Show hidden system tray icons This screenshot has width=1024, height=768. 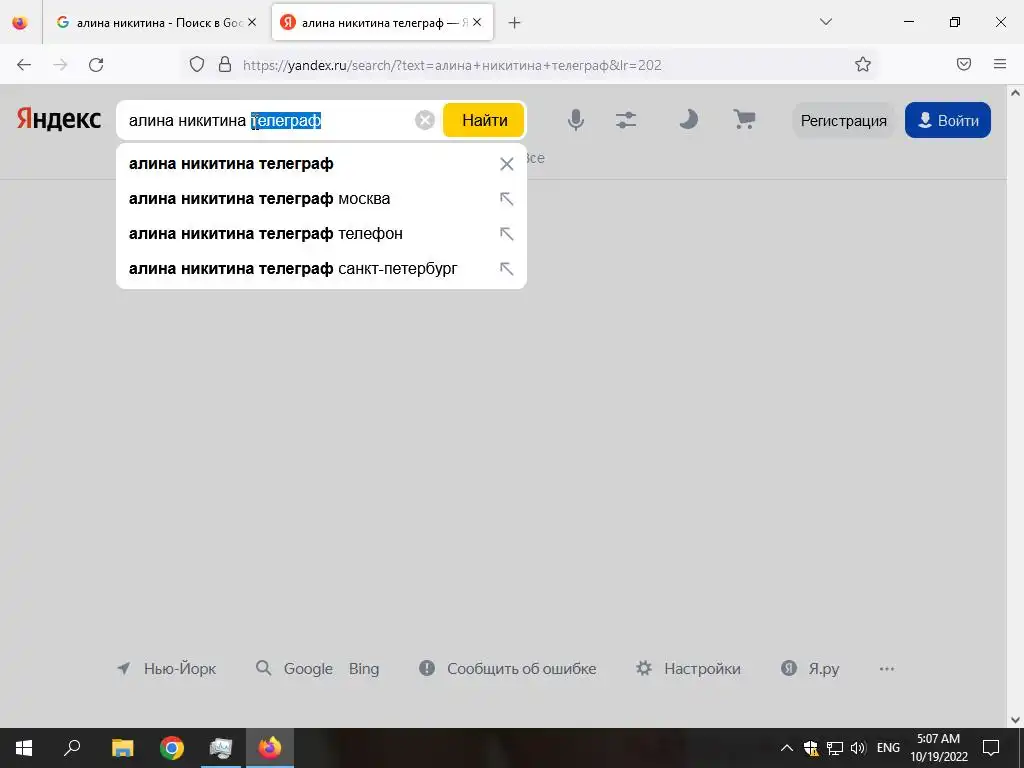click(x=787, y=748)
